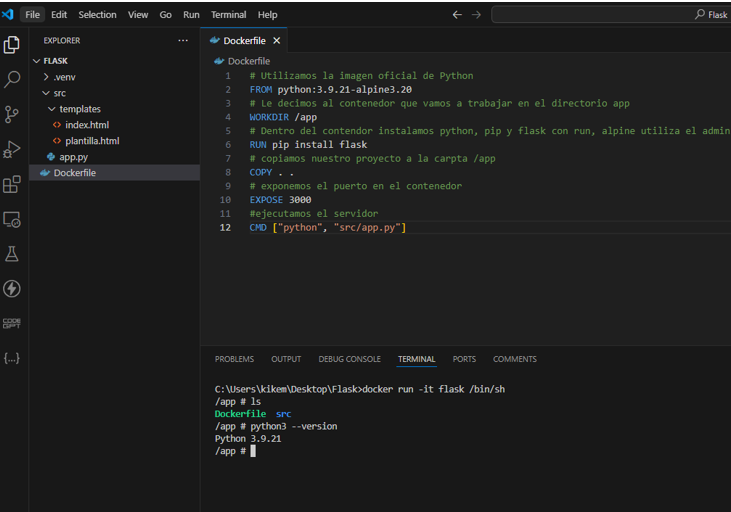Image resolution: width=731 pixels, height=512 pixels.
Task: Open Source Control view
Action: pos(12,114)
